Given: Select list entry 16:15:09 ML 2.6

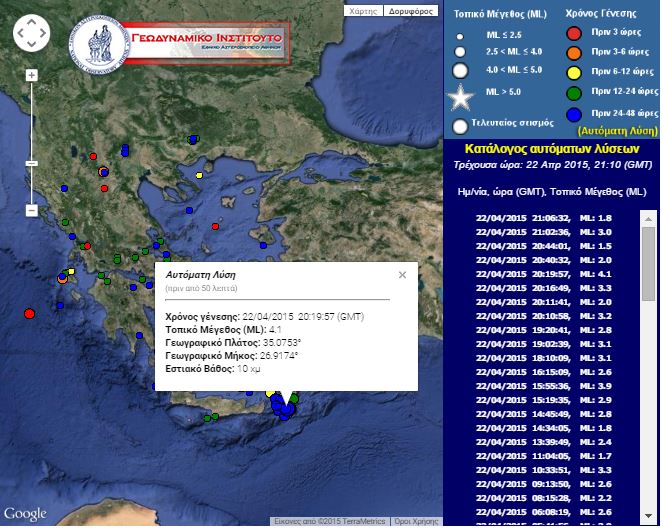Looking at the screenshot, I should point(543,372).
